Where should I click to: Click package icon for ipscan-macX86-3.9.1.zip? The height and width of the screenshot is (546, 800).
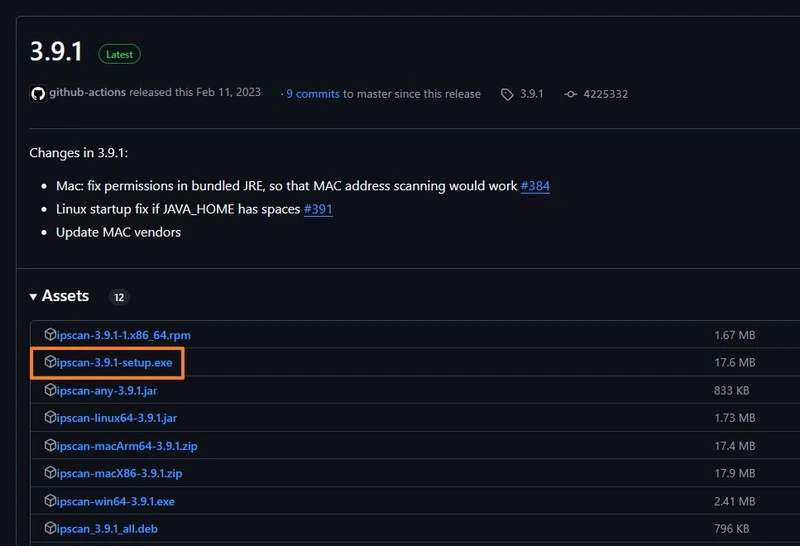50,473
